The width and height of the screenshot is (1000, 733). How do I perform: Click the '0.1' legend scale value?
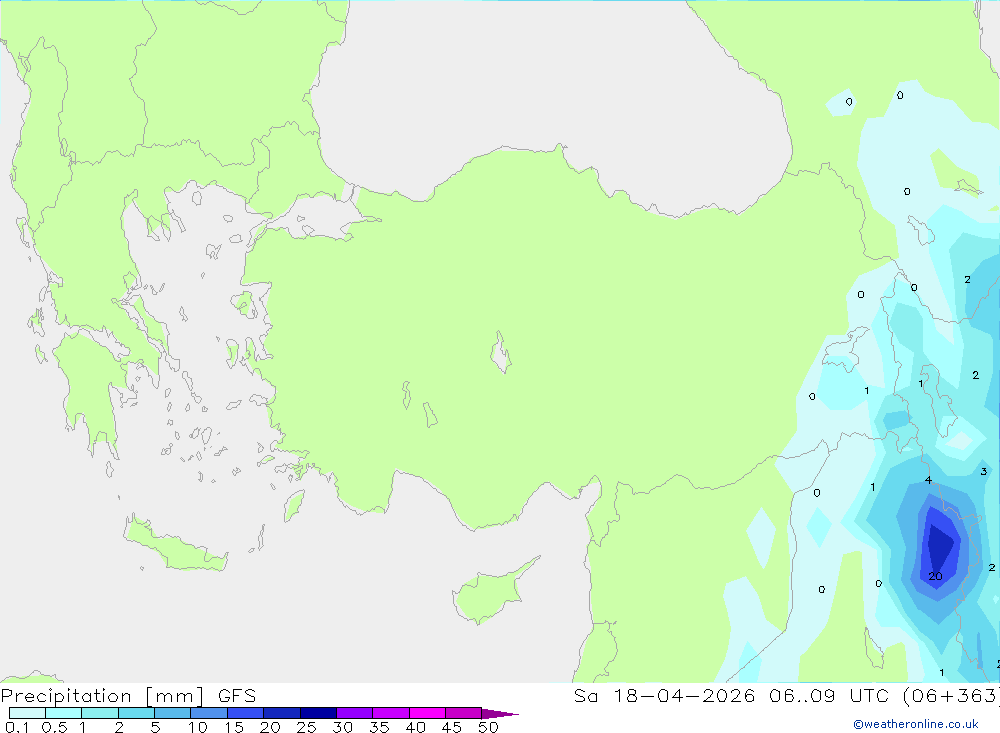[x=17, y=727]
